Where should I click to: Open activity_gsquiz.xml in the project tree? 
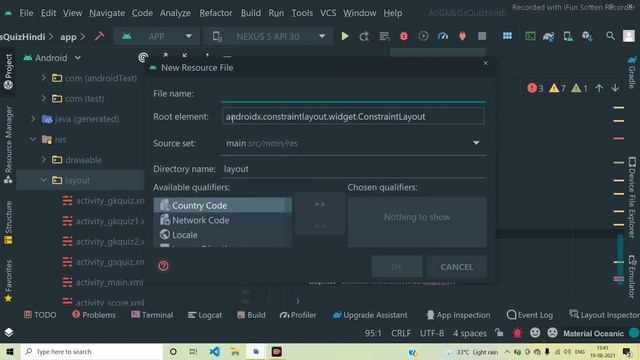point(109,262)
